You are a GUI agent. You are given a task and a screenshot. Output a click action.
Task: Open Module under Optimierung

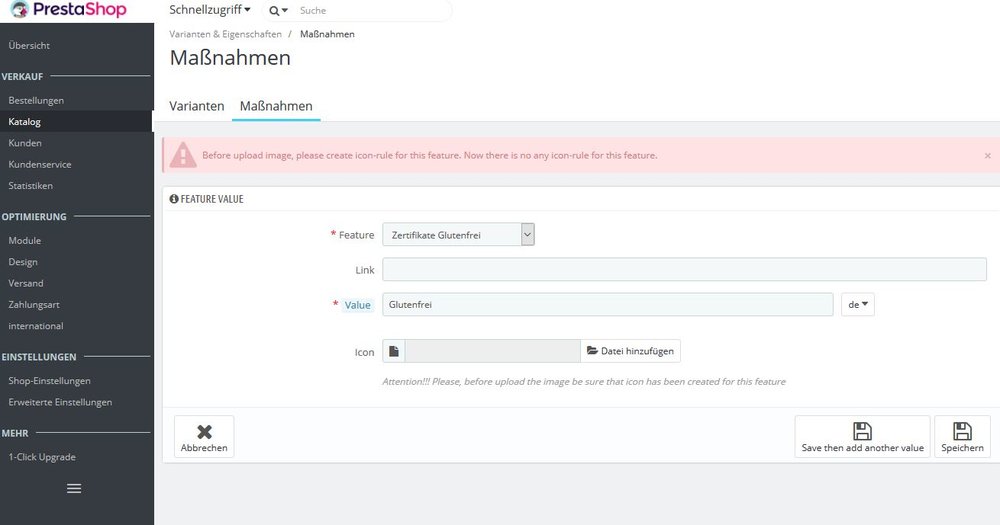25,240
